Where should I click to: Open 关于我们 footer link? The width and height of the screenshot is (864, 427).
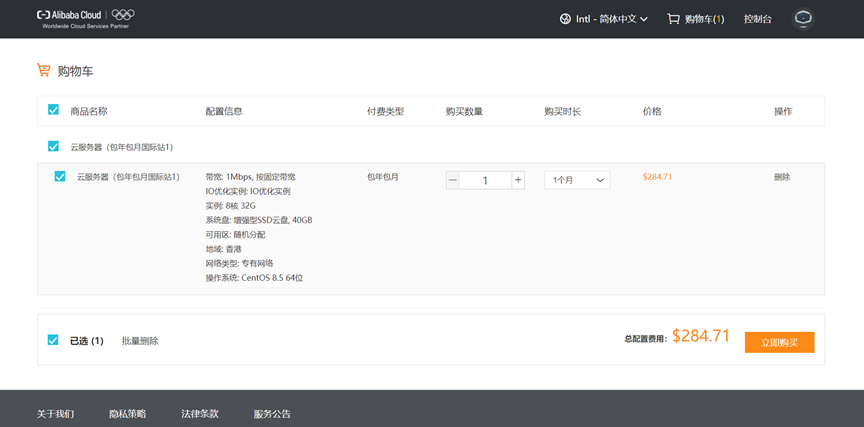[x=56, y=414]
